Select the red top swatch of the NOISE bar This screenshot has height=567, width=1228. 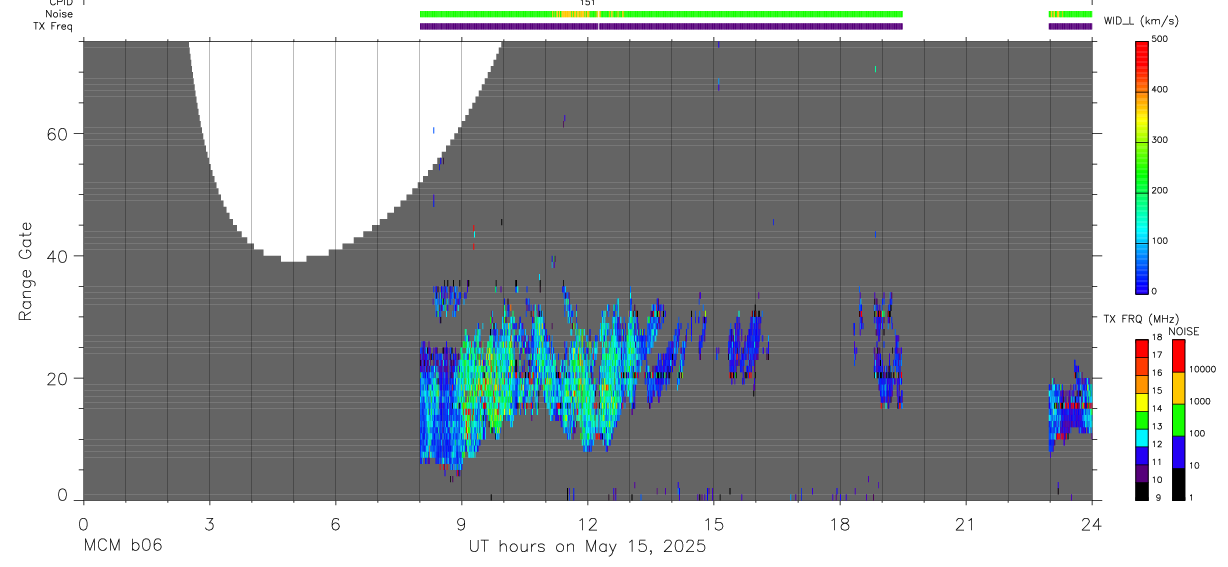tap(1178, 356)
